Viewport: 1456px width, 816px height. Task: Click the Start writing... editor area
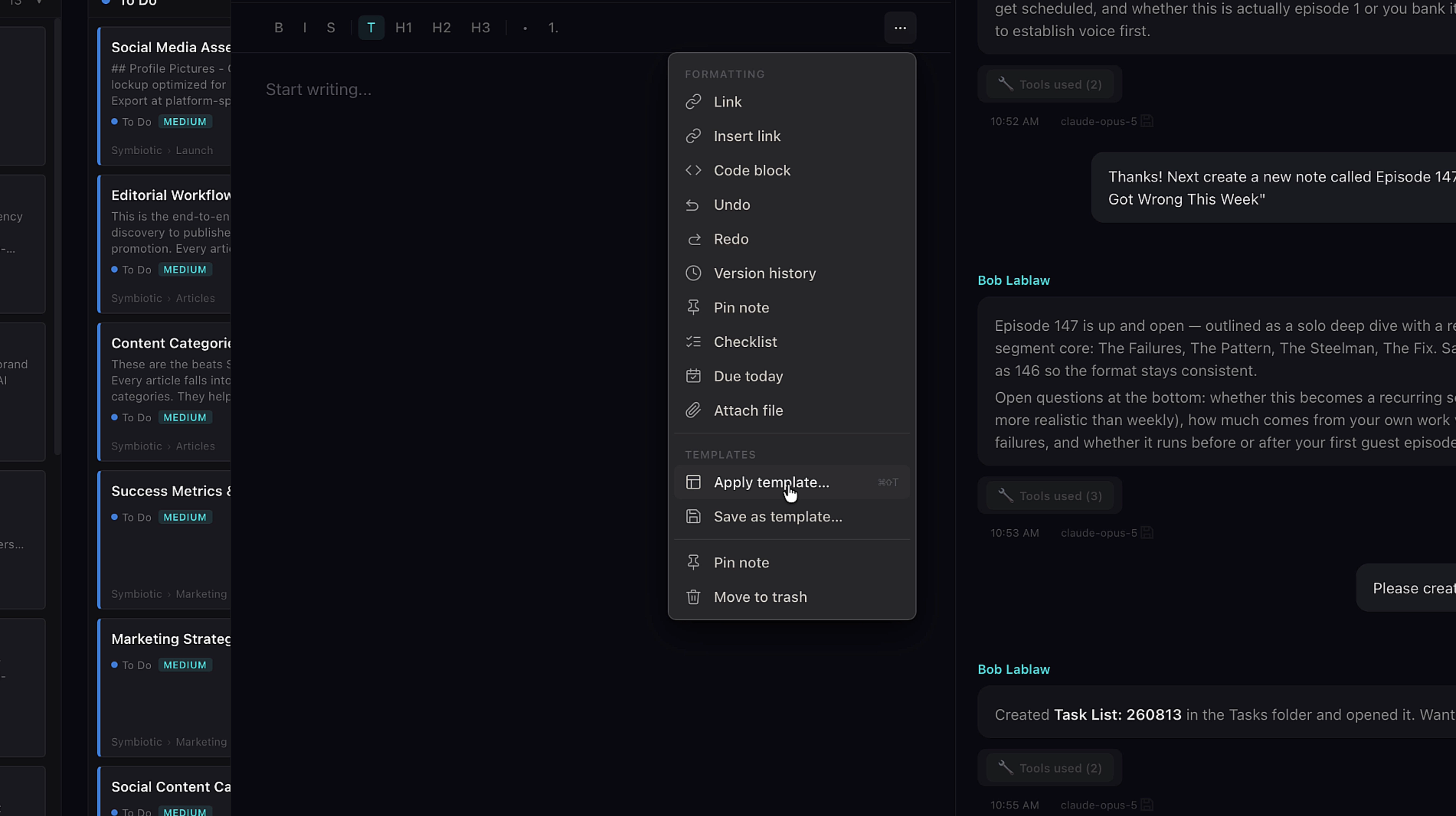click(x=318, y=90)
